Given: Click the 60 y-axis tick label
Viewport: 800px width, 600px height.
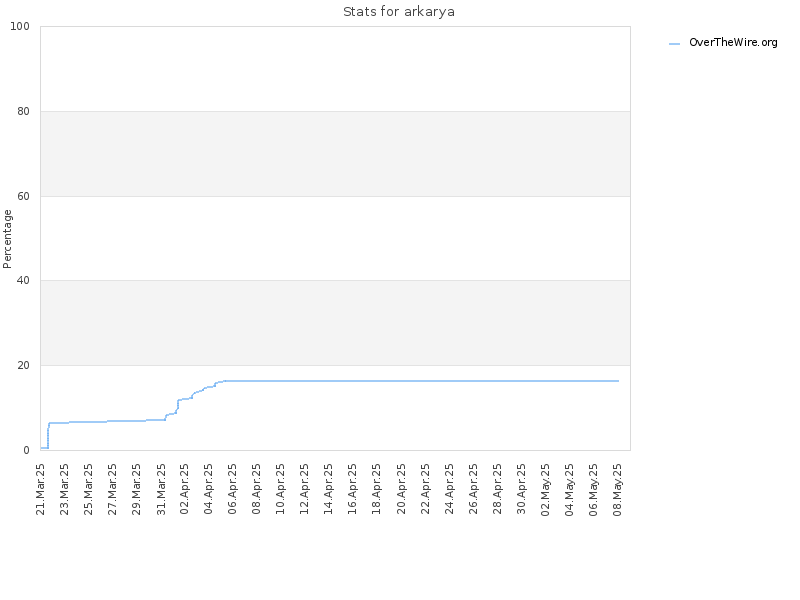Looking at the screenshot, I should point(23,196).
